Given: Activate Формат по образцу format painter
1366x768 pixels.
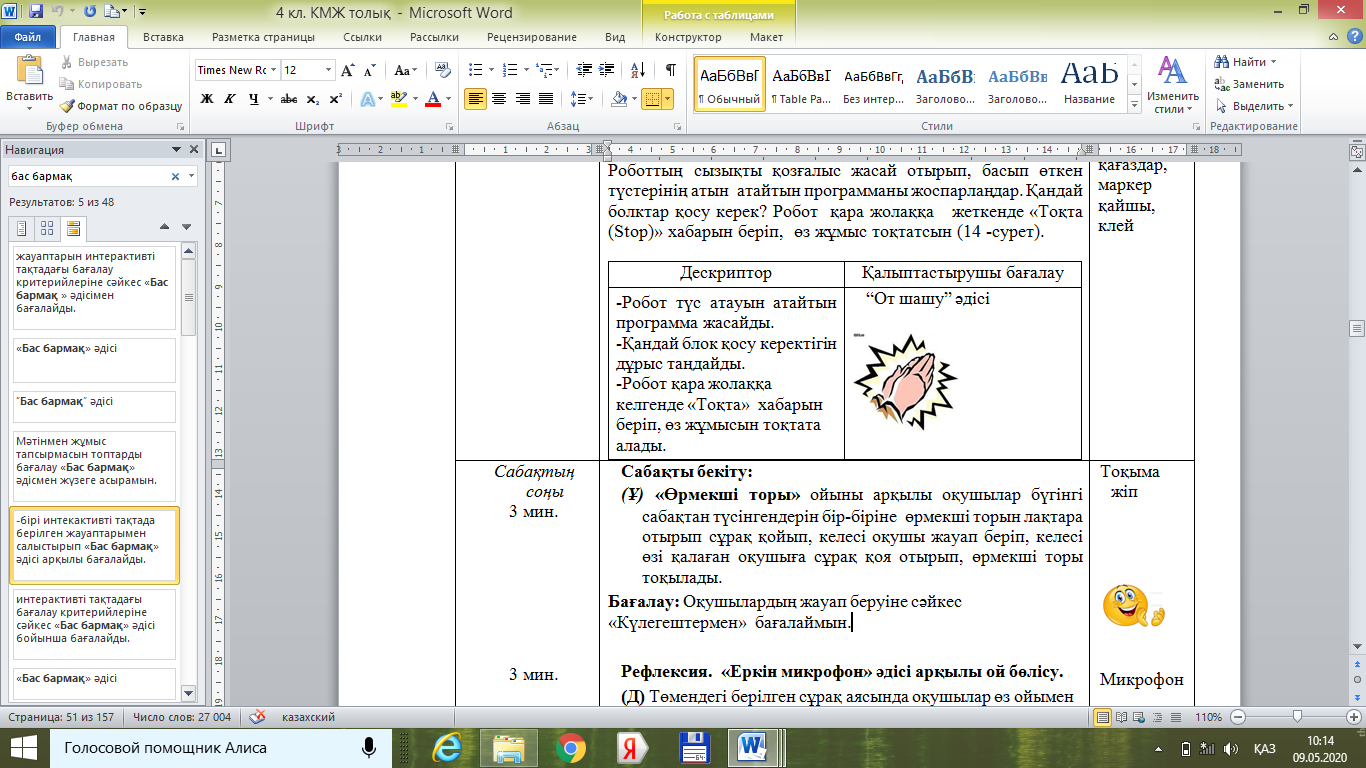Looking at the screenshot, I should point(120,105).
